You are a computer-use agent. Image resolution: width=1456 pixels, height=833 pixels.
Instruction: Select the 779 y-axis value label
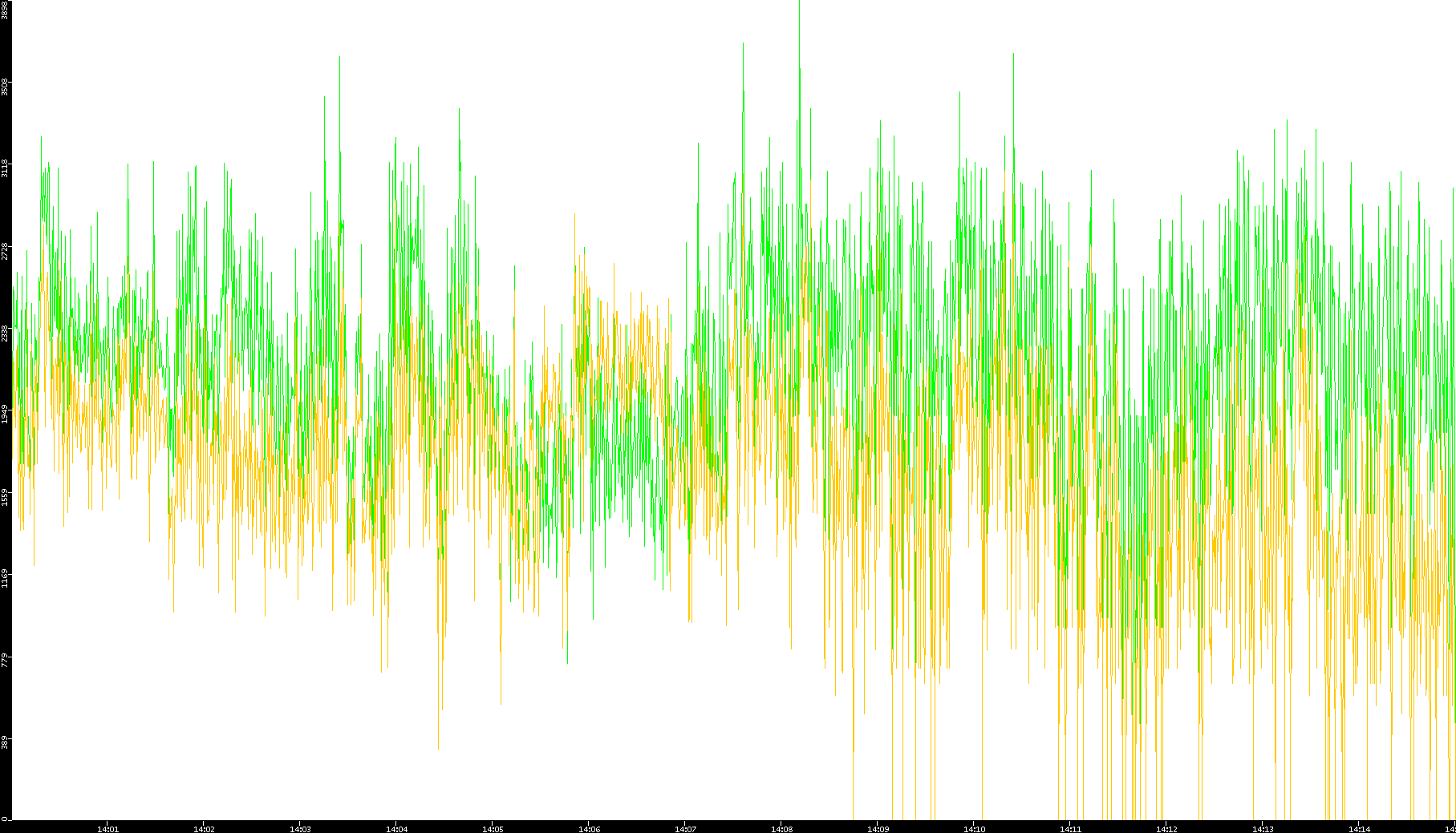(5, 659)
